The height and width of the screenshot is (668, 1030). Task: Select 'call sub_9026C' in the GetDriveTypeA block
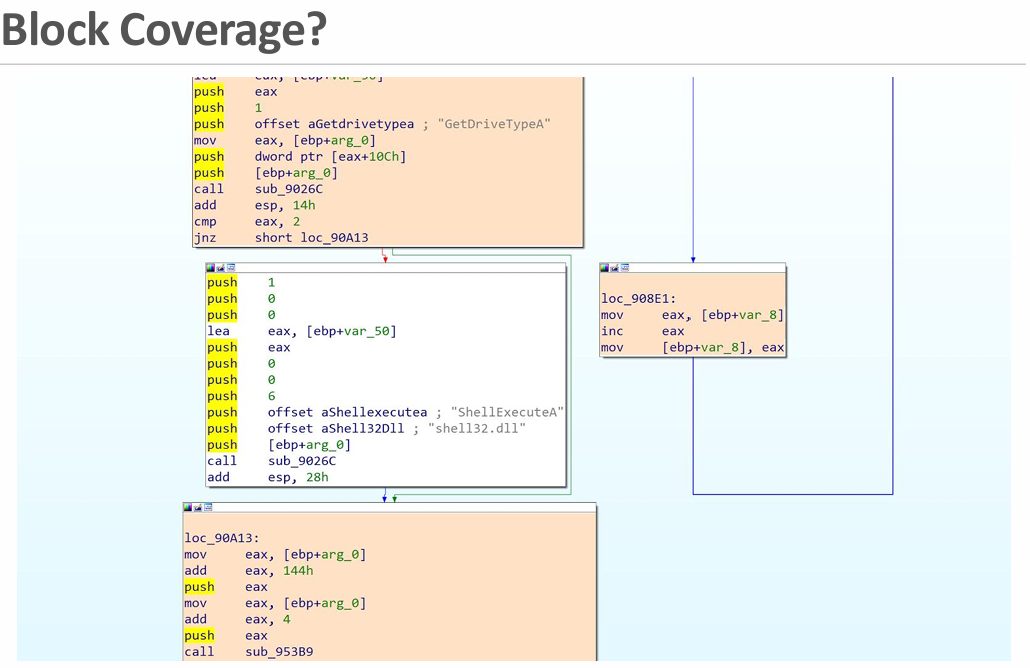pyautogui.click(x=258, y=189)
